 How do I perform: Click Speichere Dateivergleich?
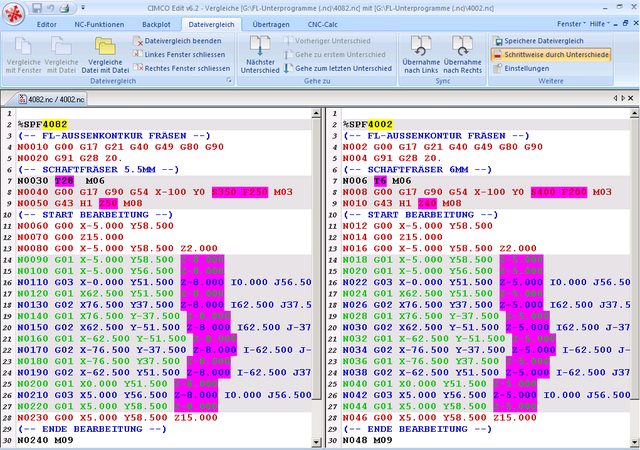[539, 41]
